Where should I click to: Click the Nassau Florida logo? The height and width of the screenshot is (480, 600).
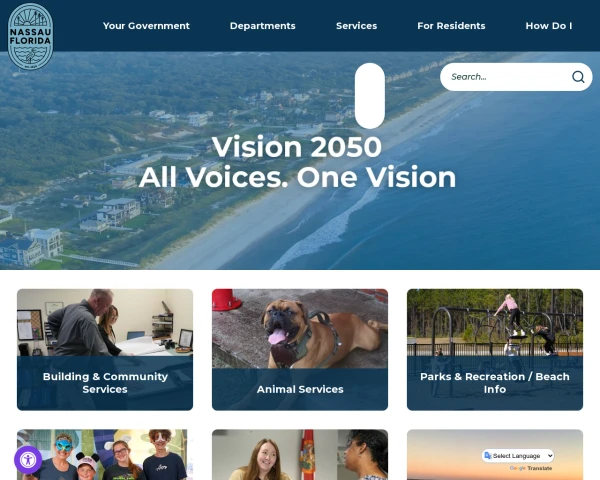click(30, 36)
